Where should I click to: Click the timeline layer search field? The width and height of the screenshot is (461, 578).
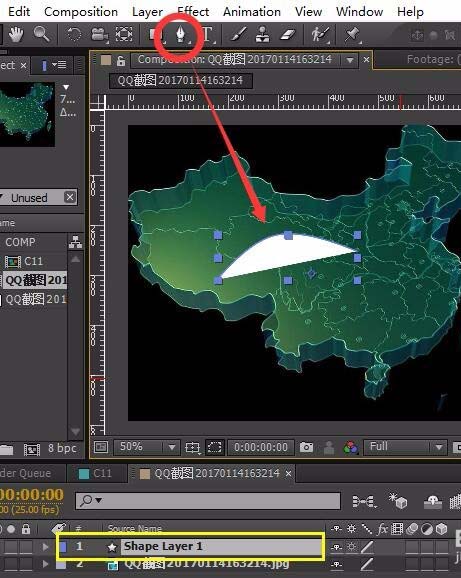pos(208,501)
